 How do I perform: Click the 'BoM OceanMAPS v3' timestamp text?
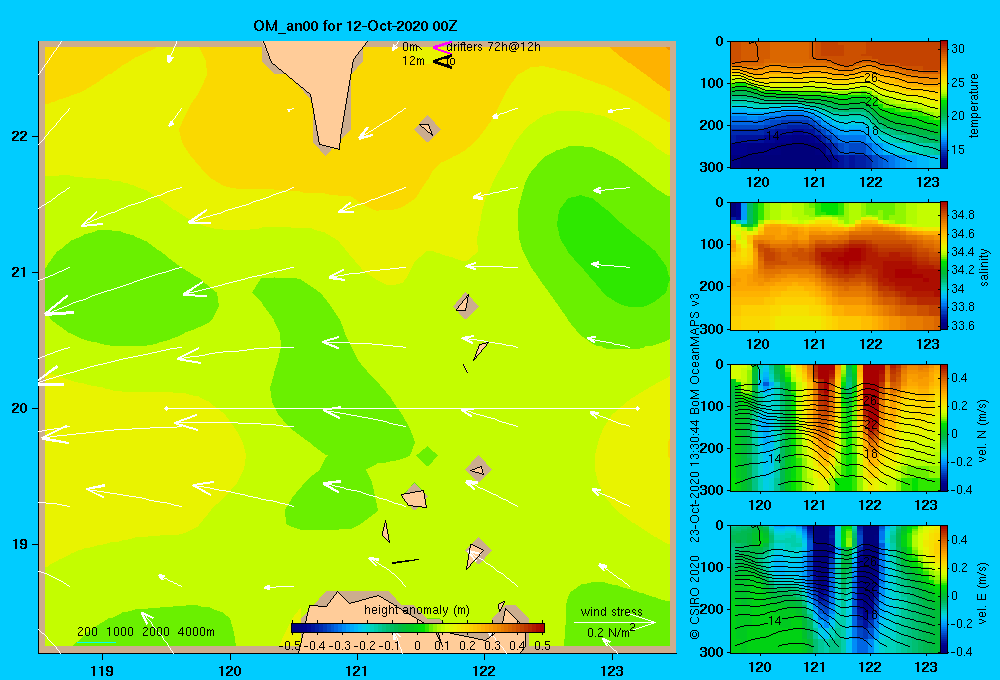pos(695,354)
